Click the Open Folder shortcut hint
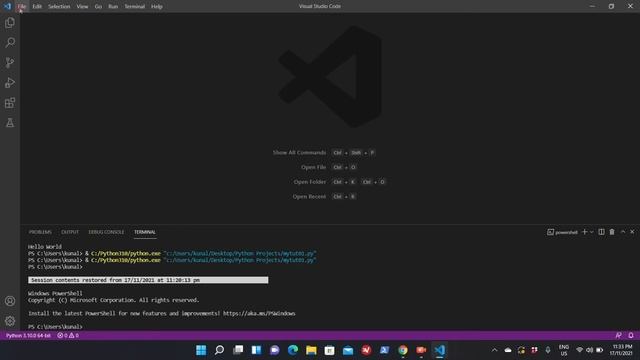The width and height of the screenshot is (640, 360). pos(340,182)
